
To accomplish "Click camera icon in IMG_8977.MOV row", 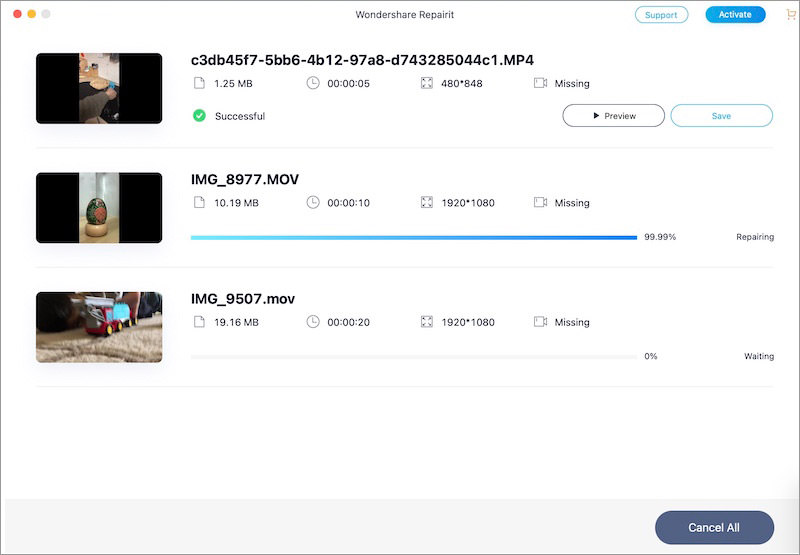I will click(540, 203).
